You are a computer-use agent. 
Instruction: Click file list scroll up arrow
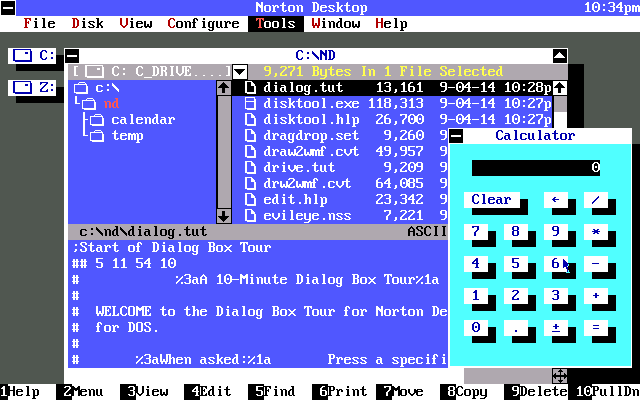pos(560,88)
